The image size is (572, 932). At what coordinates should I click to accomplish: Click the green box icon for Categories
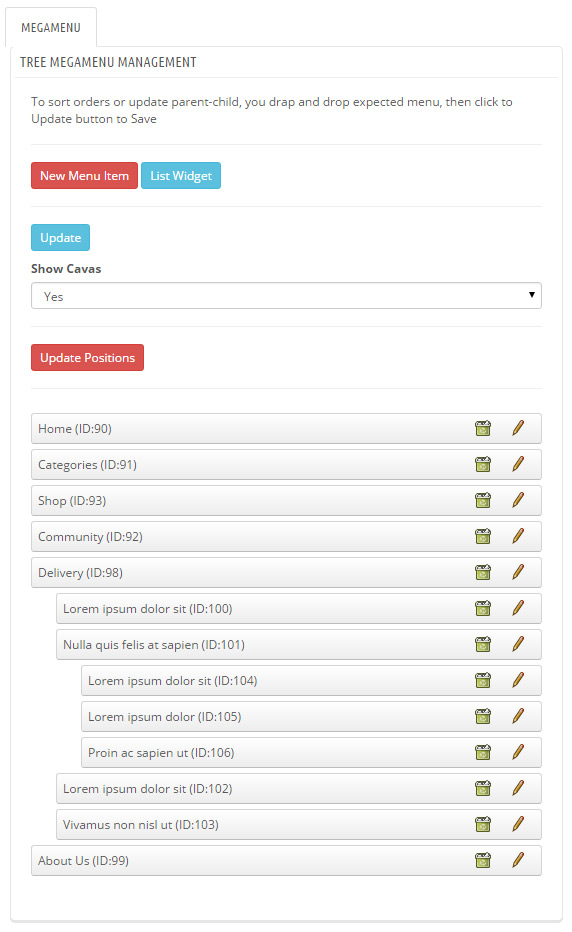tap(483, 464)
